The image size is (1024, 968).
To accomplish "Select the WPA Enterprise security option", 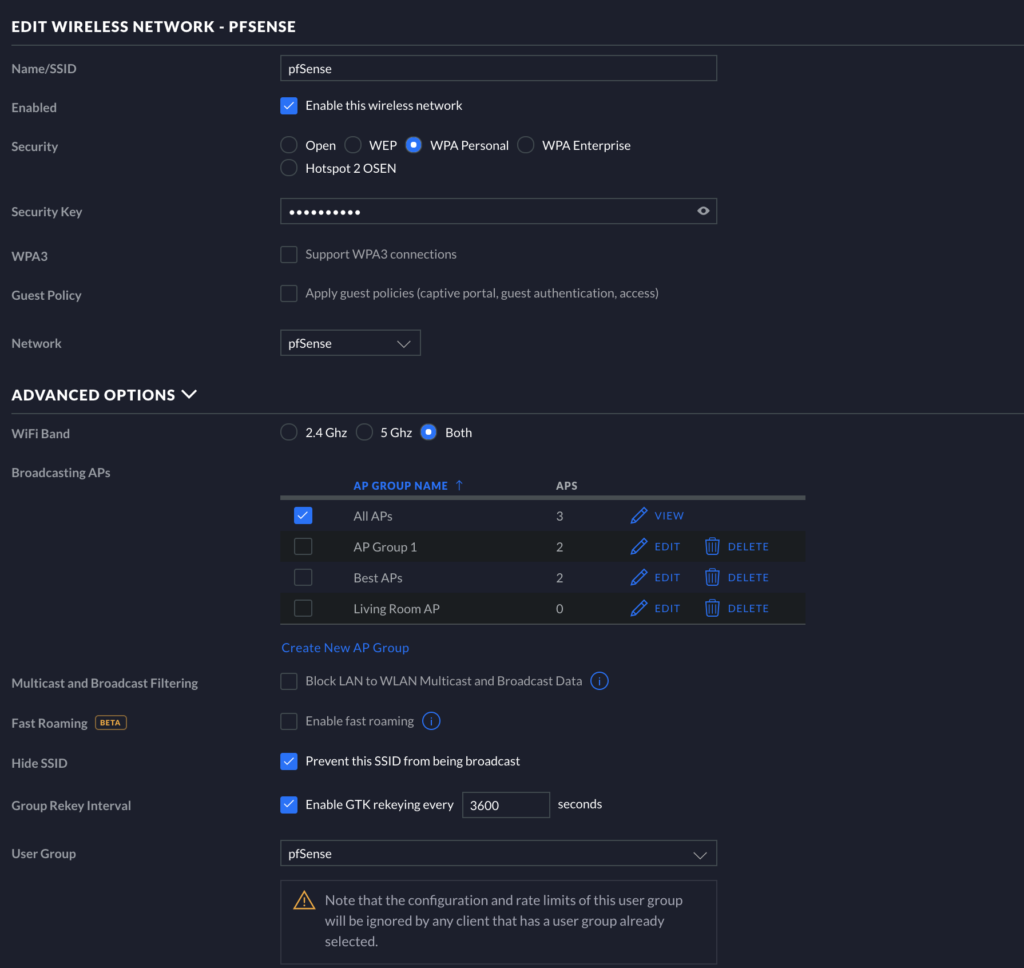I will pyautogui.click(x=526, y=145).
